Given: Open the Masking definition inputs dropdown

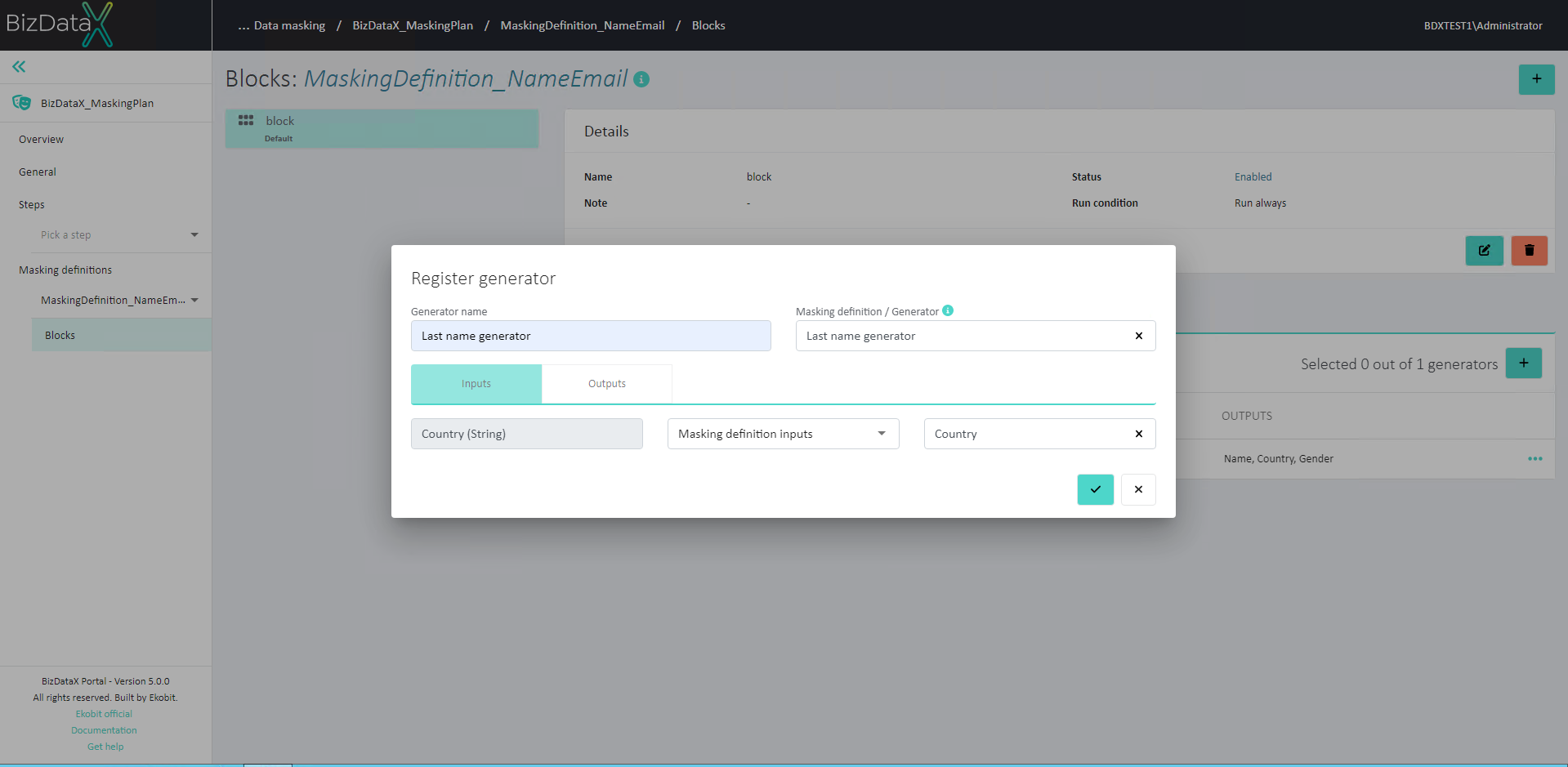Looking at the screenshot, I should pos(783,434).
